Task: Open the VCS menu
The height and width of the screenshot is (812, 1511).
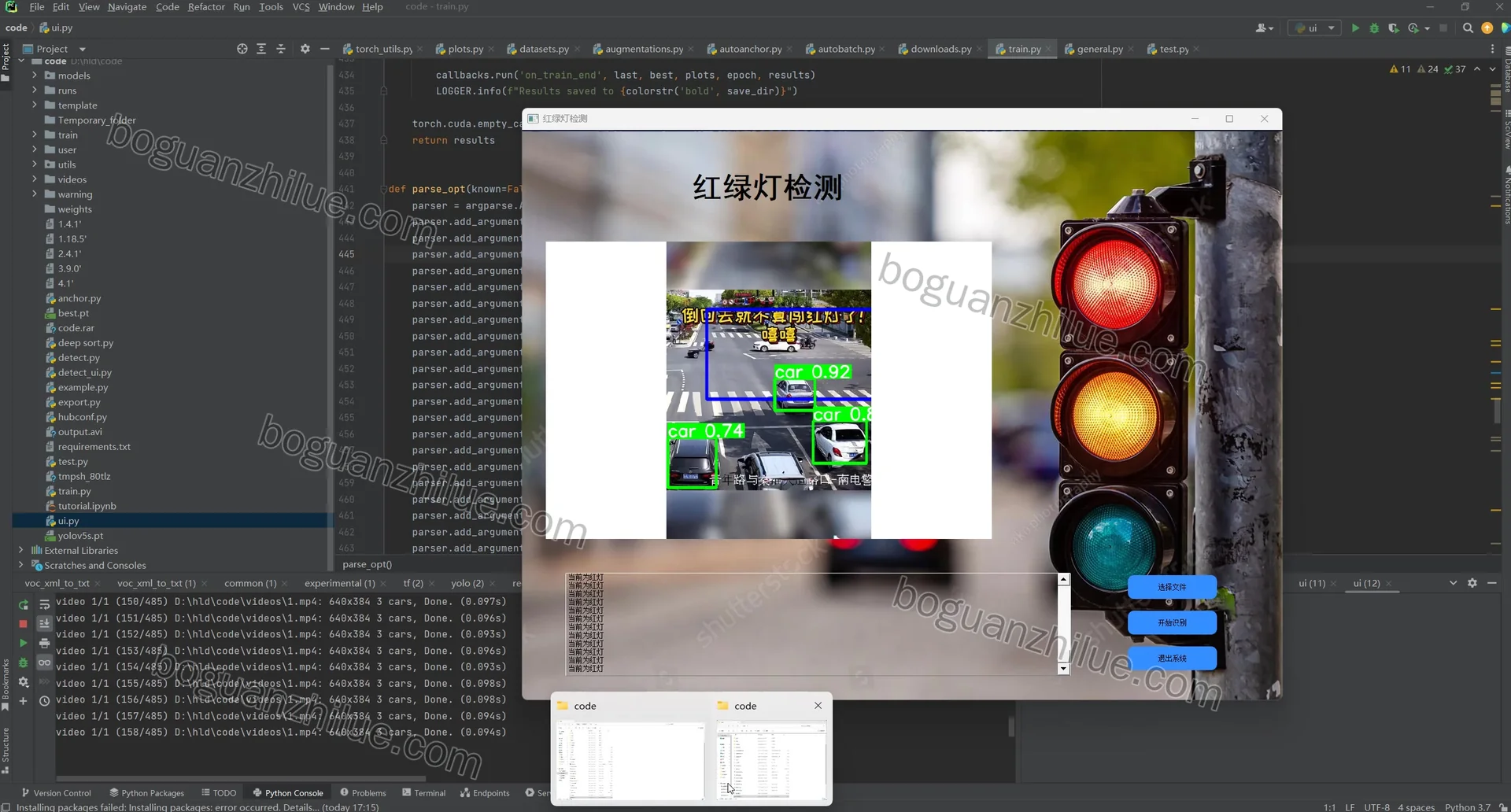Action: (301, 7)
